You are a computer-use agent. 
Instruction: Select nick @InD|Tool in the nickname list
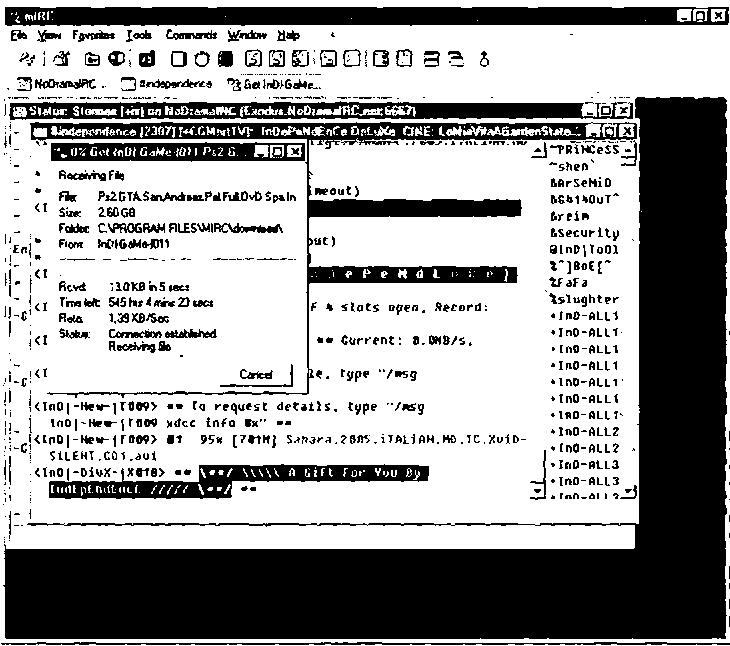click(x=584, y=249)
